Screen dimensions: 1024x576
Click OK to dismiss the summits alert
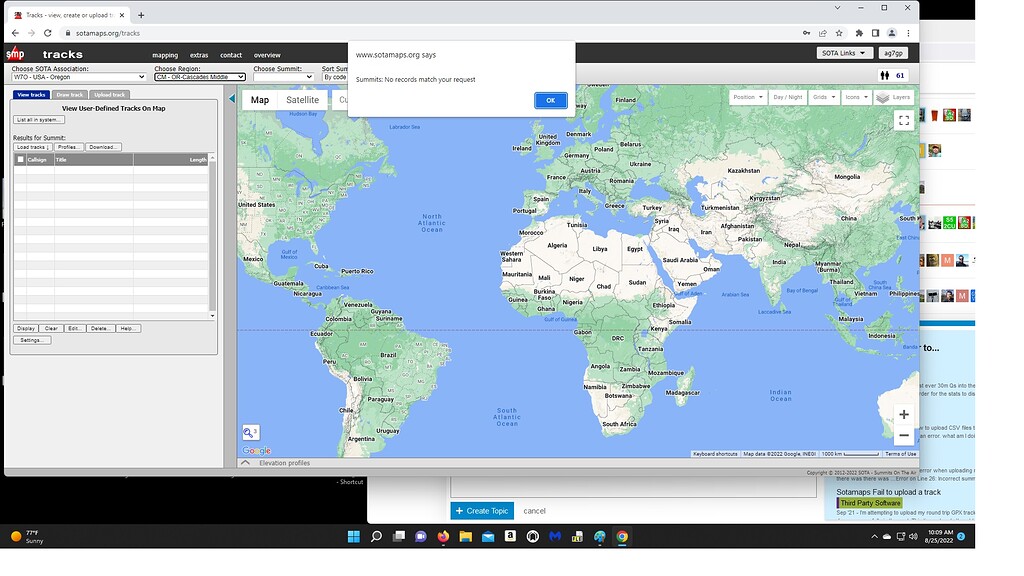click(x=549, y=100)
